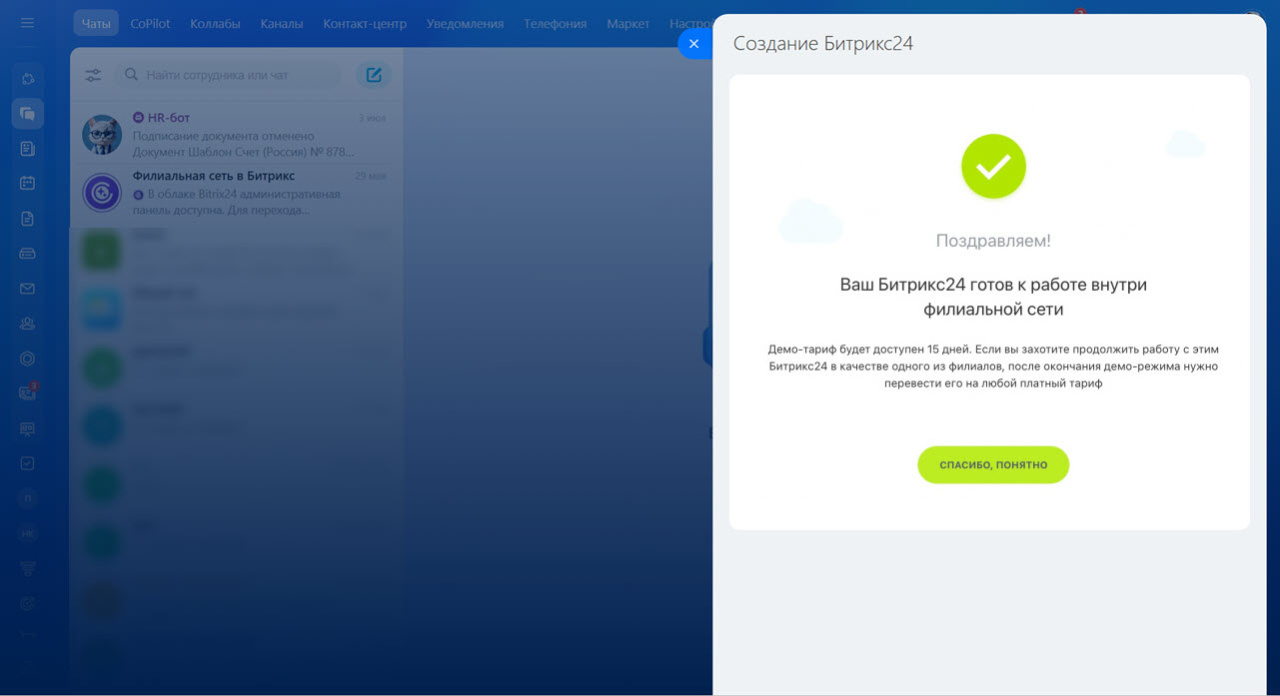The image size is (1280, 696).
Task: Open the tasks checkmark icon in sidebar
Action: [27, 463]
